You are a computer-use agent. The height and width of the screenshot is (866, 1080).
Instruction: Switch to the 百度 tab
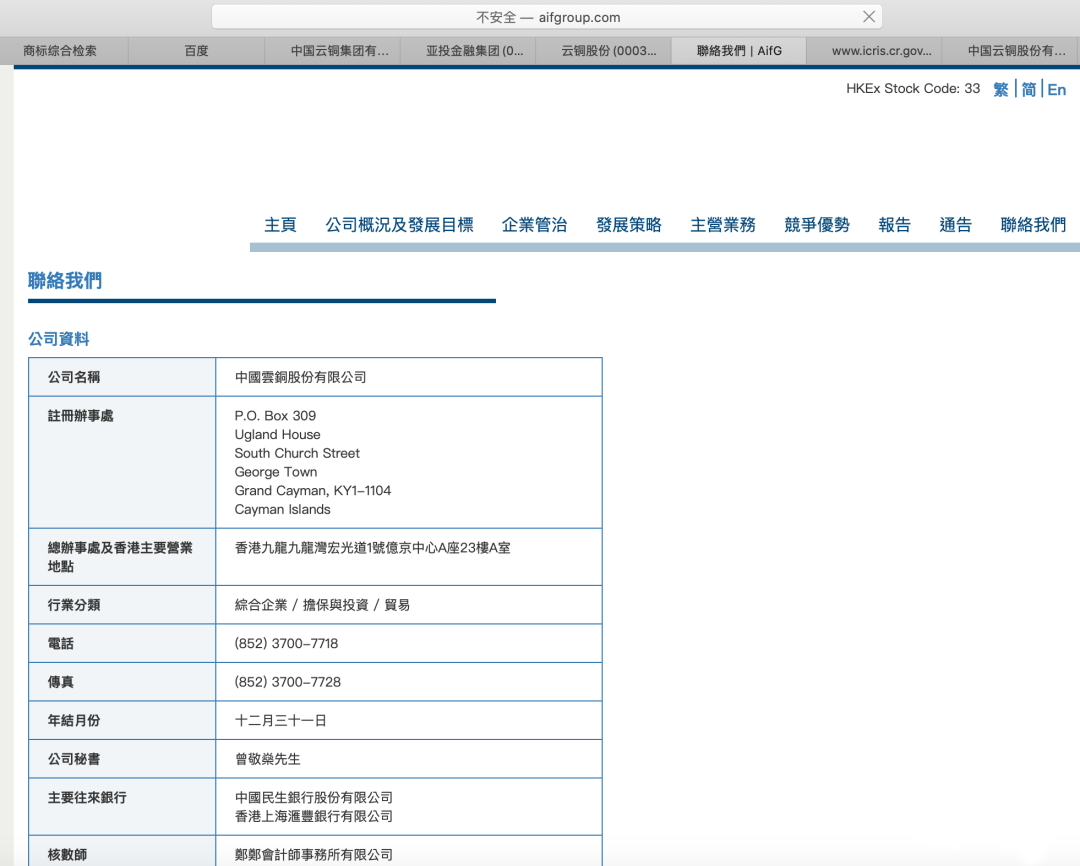[x=196, y=50]
